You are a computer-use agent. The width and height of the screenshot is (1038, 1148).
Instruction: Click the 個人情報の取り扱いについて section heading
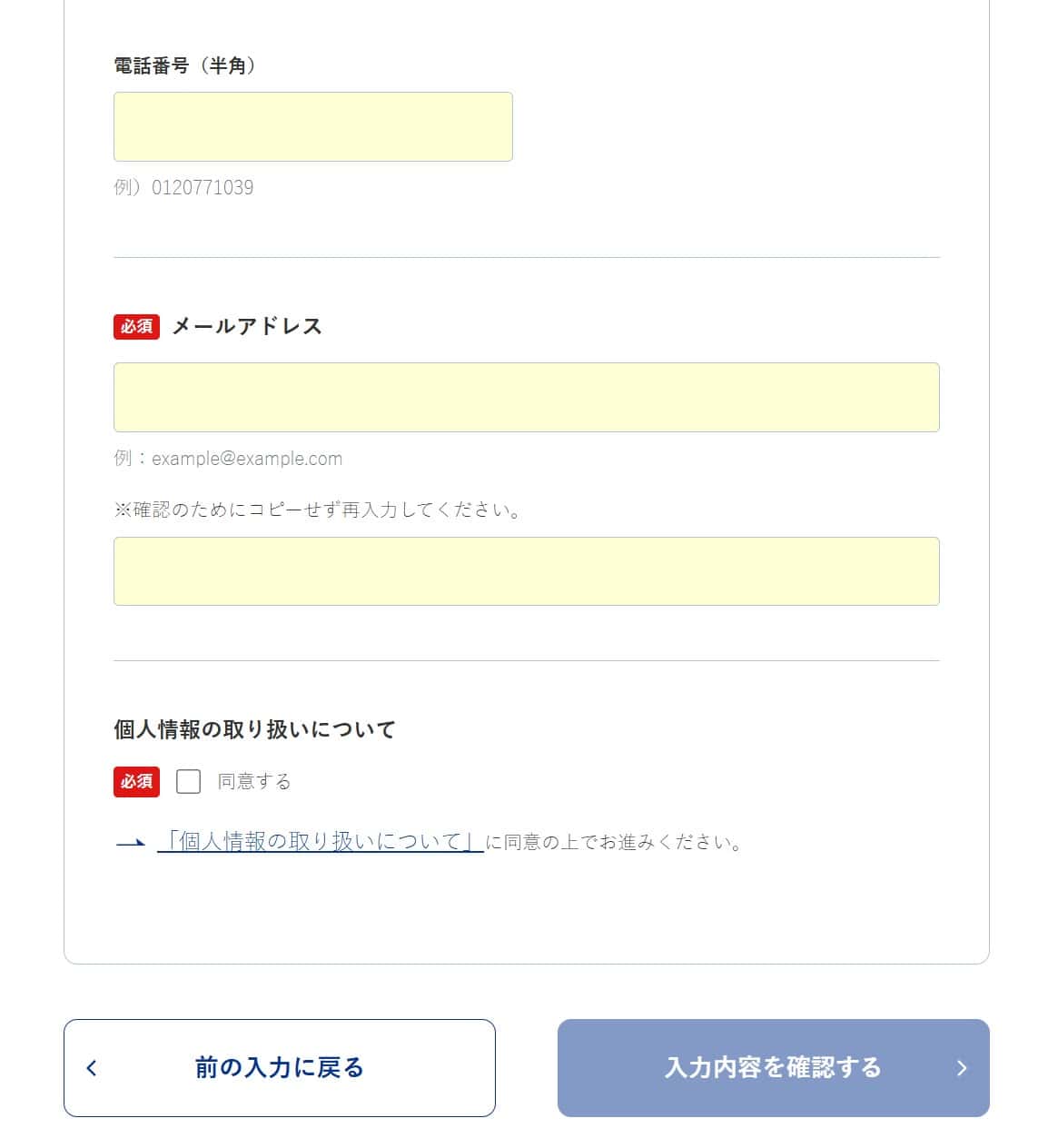click(254, 729)
